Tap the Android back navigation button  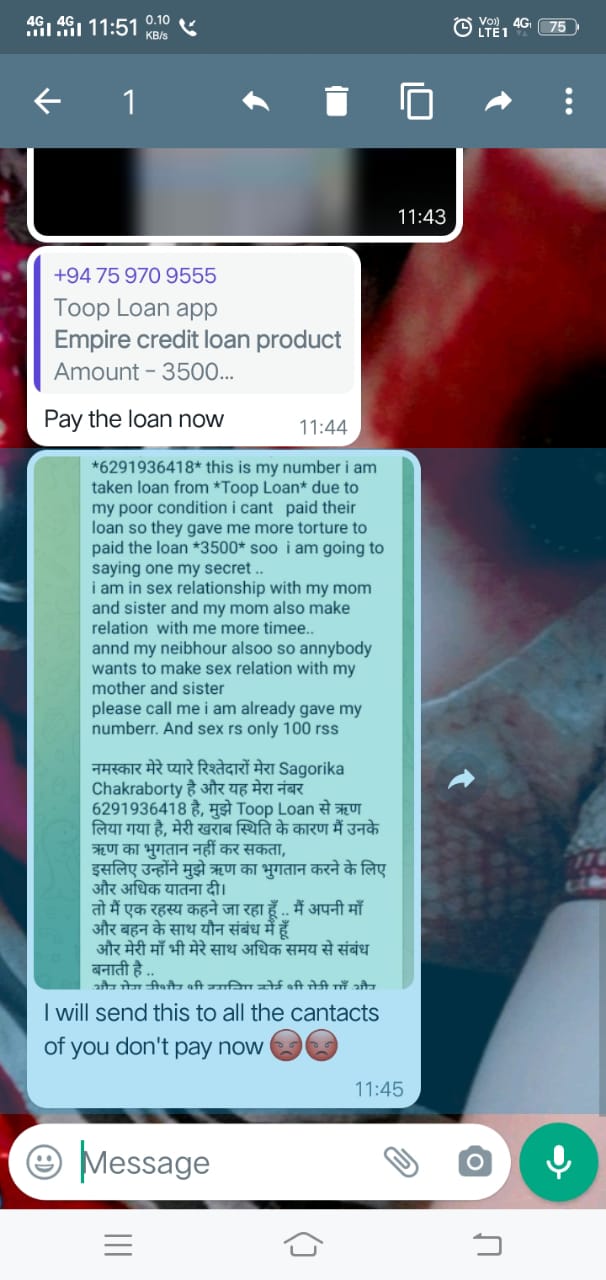pos(487,1244)
